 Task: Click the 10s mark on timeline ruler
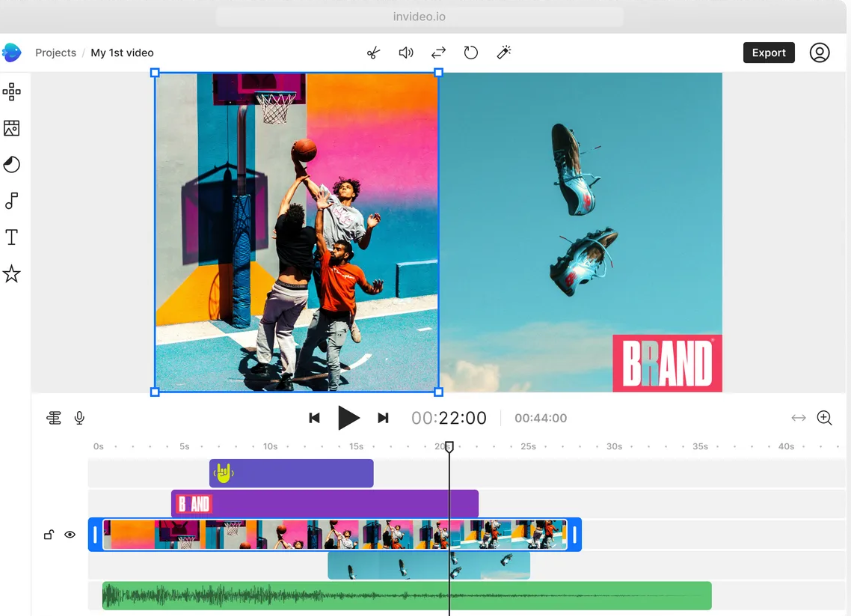click(270, 447)
